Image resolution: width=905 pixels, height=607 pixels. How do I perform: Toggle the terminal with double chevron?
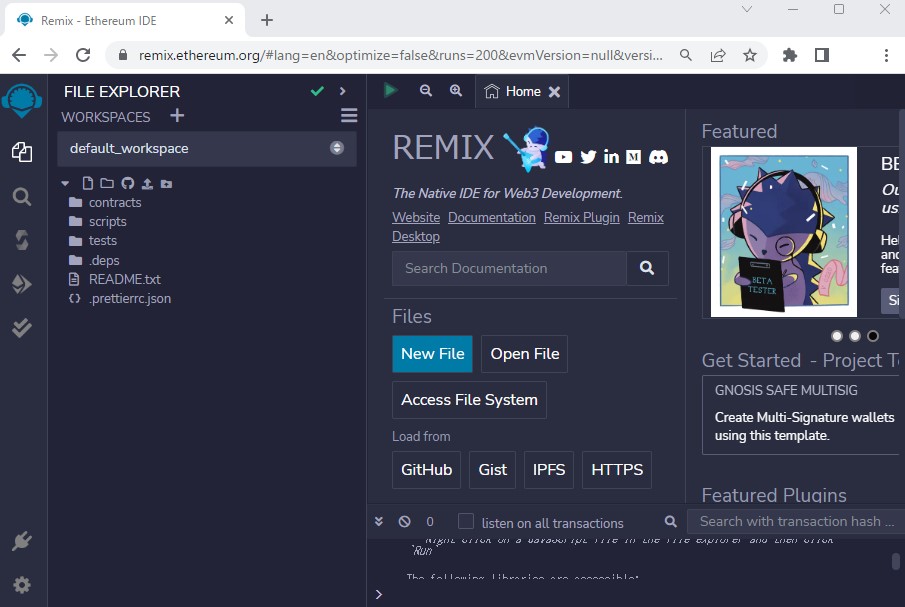(379, 522)
